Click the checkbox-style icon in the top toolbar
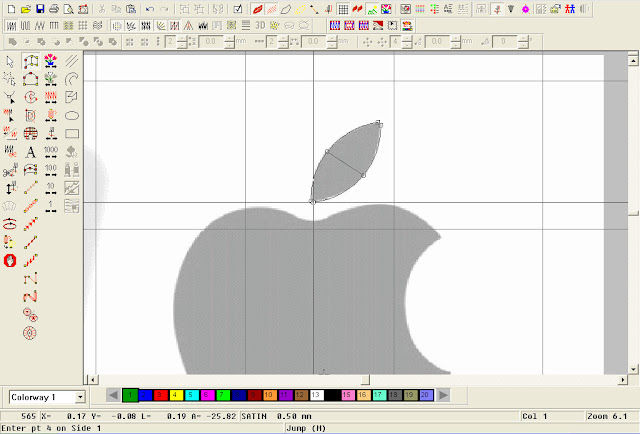The image size is (640, 434). pyautogui.click(x=238, y=9)
